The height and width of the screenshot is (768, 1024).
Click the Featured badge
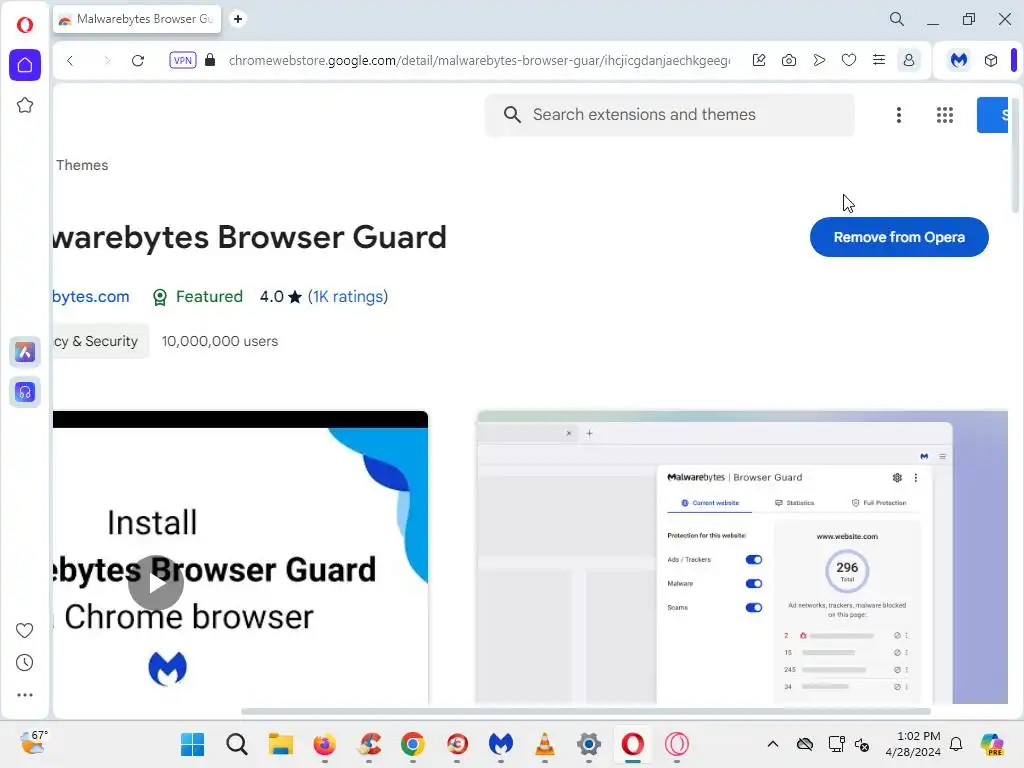197,296
